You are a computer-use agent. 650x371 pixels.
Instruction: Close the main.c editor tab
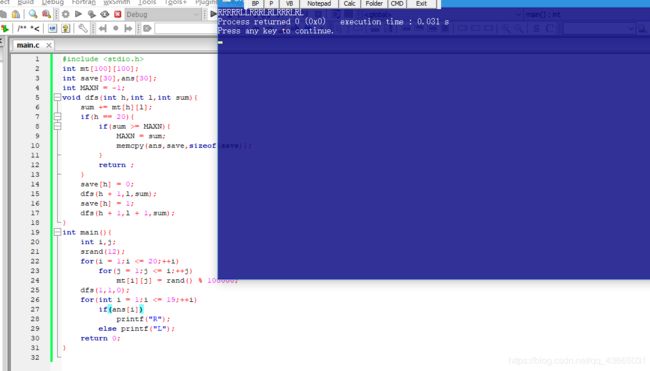click(49, 45)
